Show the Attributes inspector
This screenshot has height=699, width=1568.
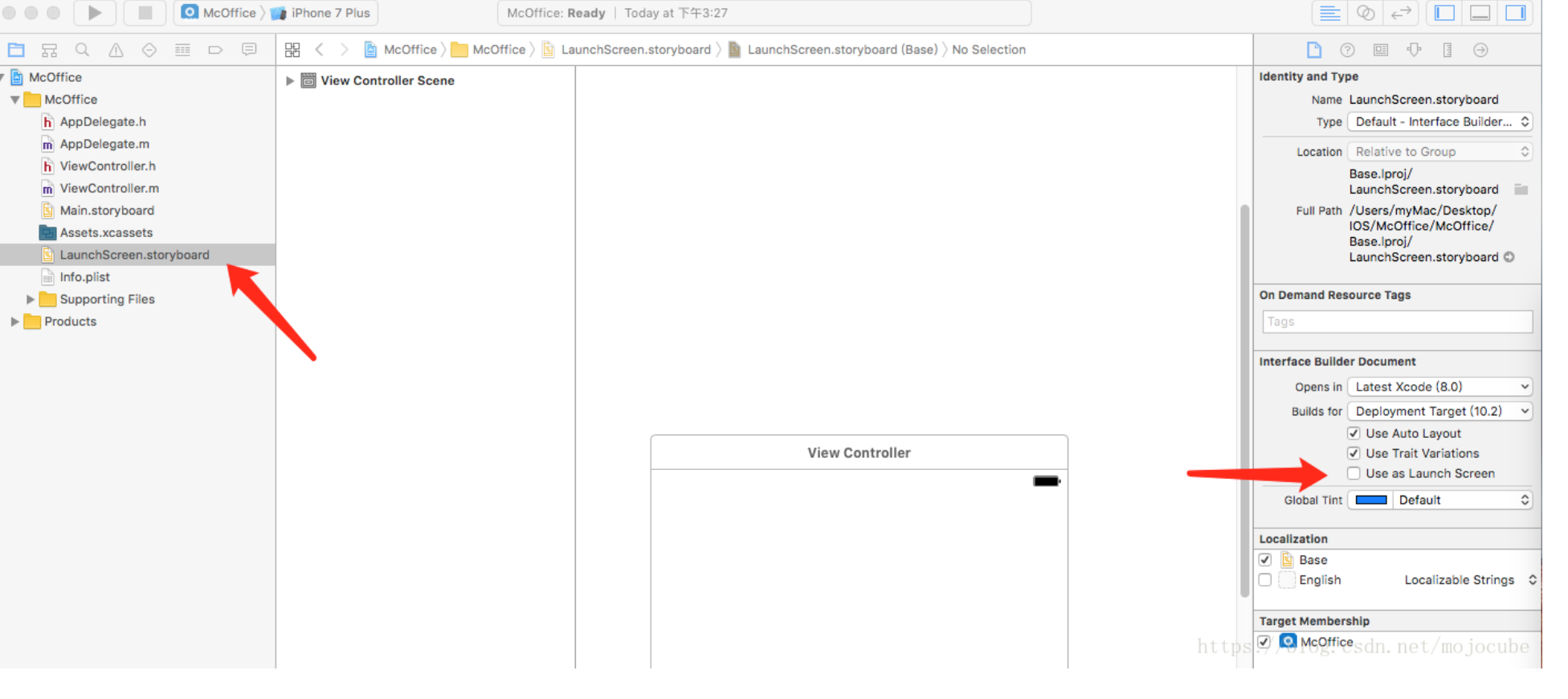pyautogui.click(x=1415, y=50)
